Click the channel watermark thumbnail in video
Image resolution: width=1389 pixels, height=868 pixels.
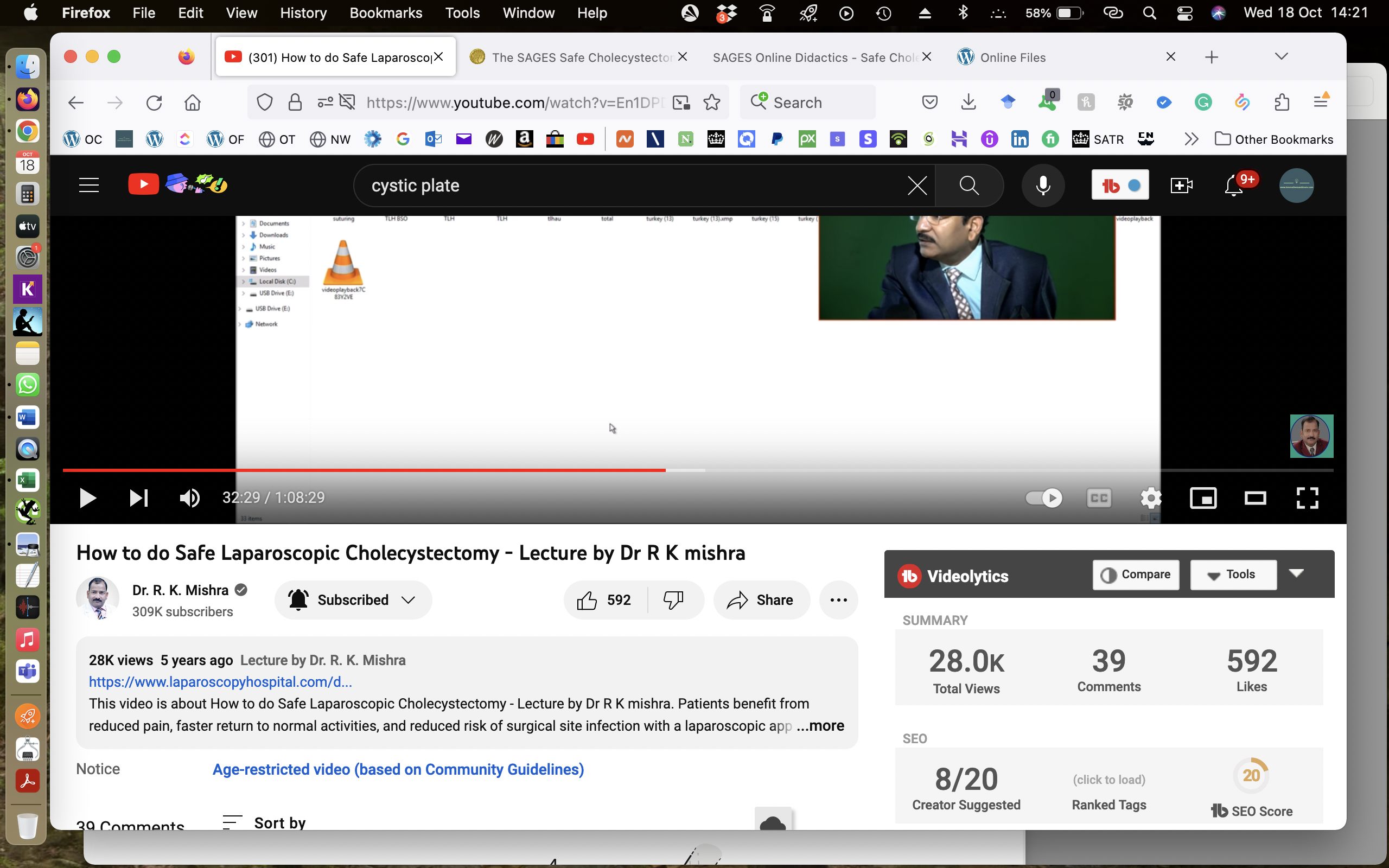[1311, 436]
